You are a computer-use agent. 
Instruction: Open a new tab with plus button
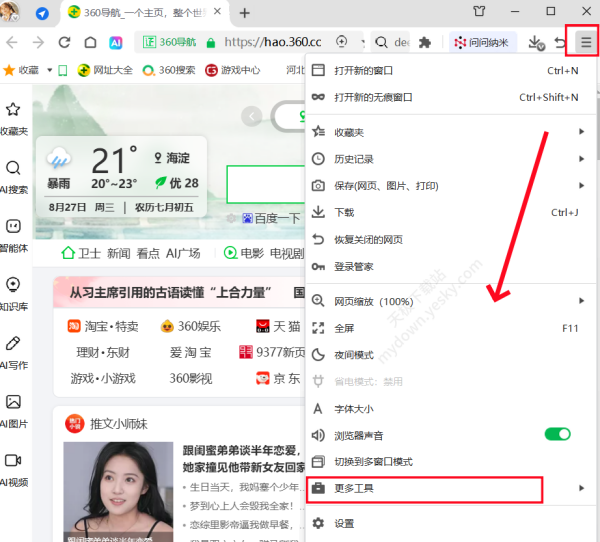[x=245, y=13]
